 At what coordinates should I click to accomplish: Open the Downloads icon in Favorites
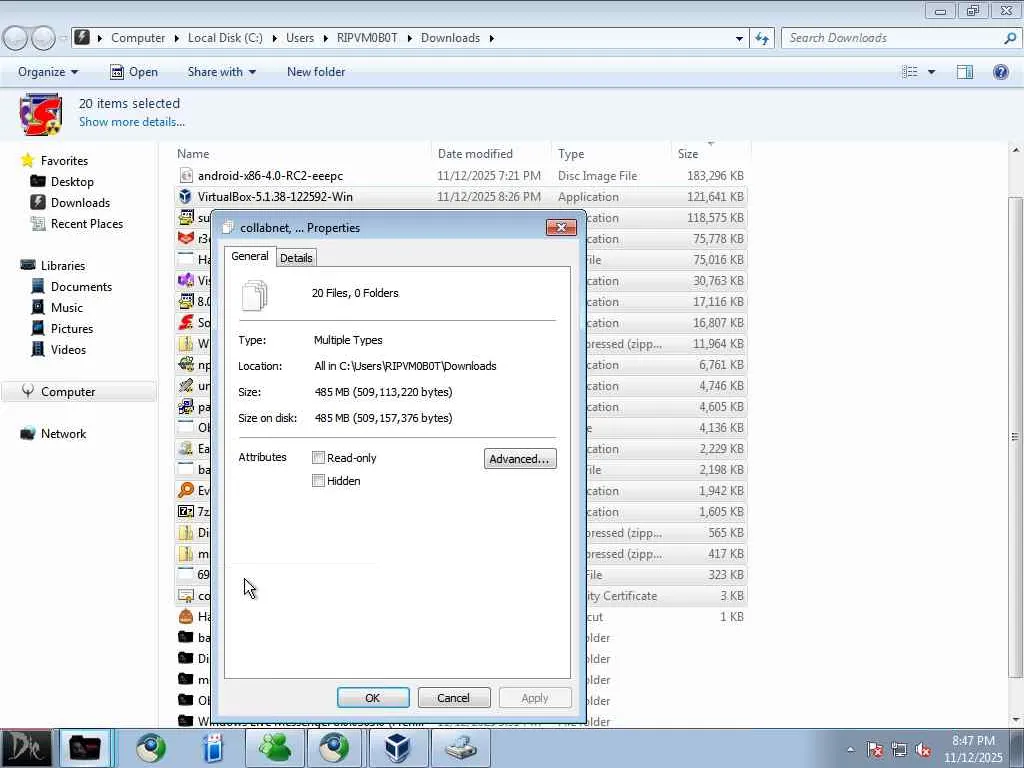pyautogui.click(x=38, y=202)
